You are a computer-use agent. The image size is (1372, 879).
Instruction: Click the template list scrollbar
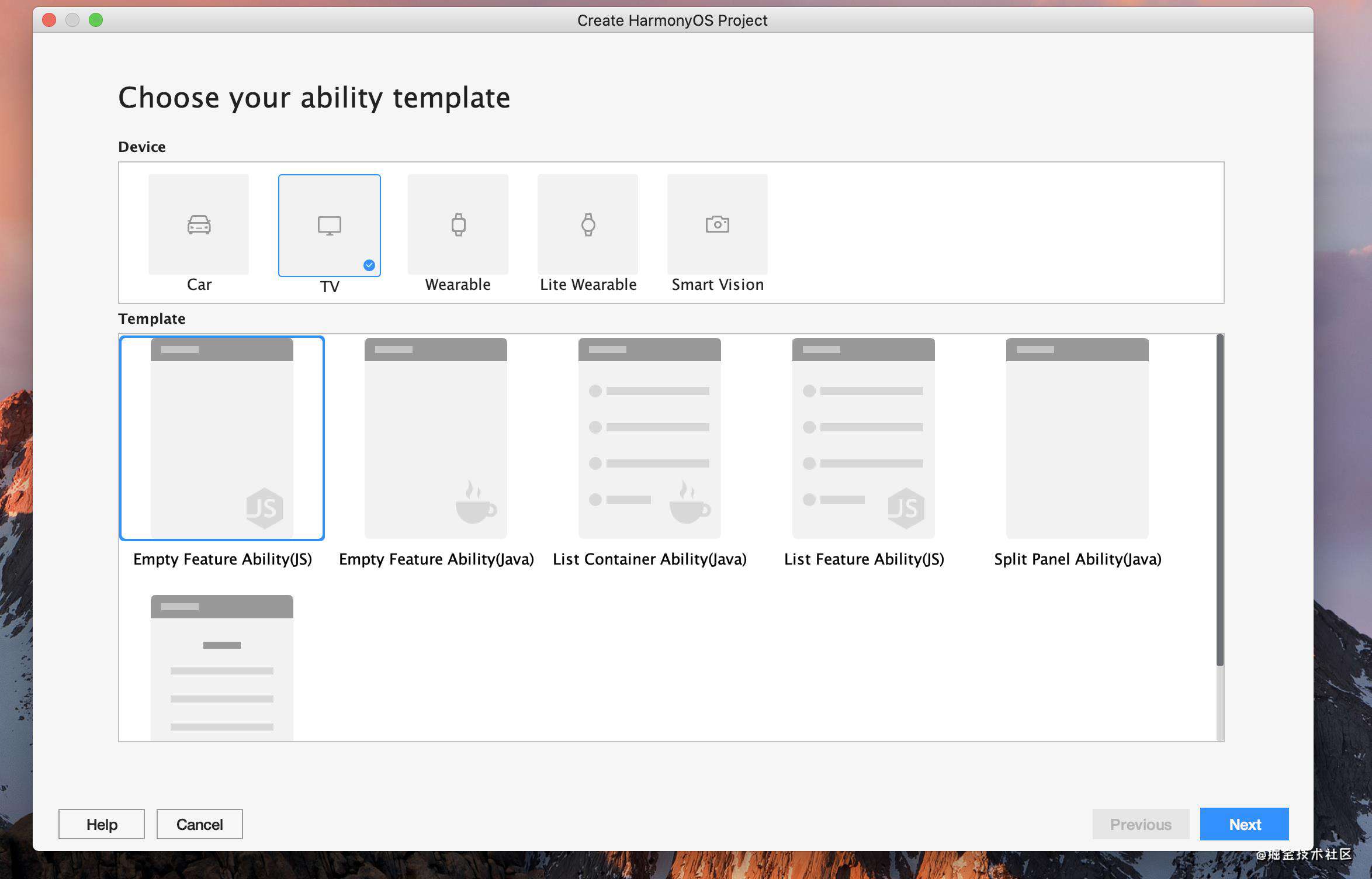pos(1220,500)
